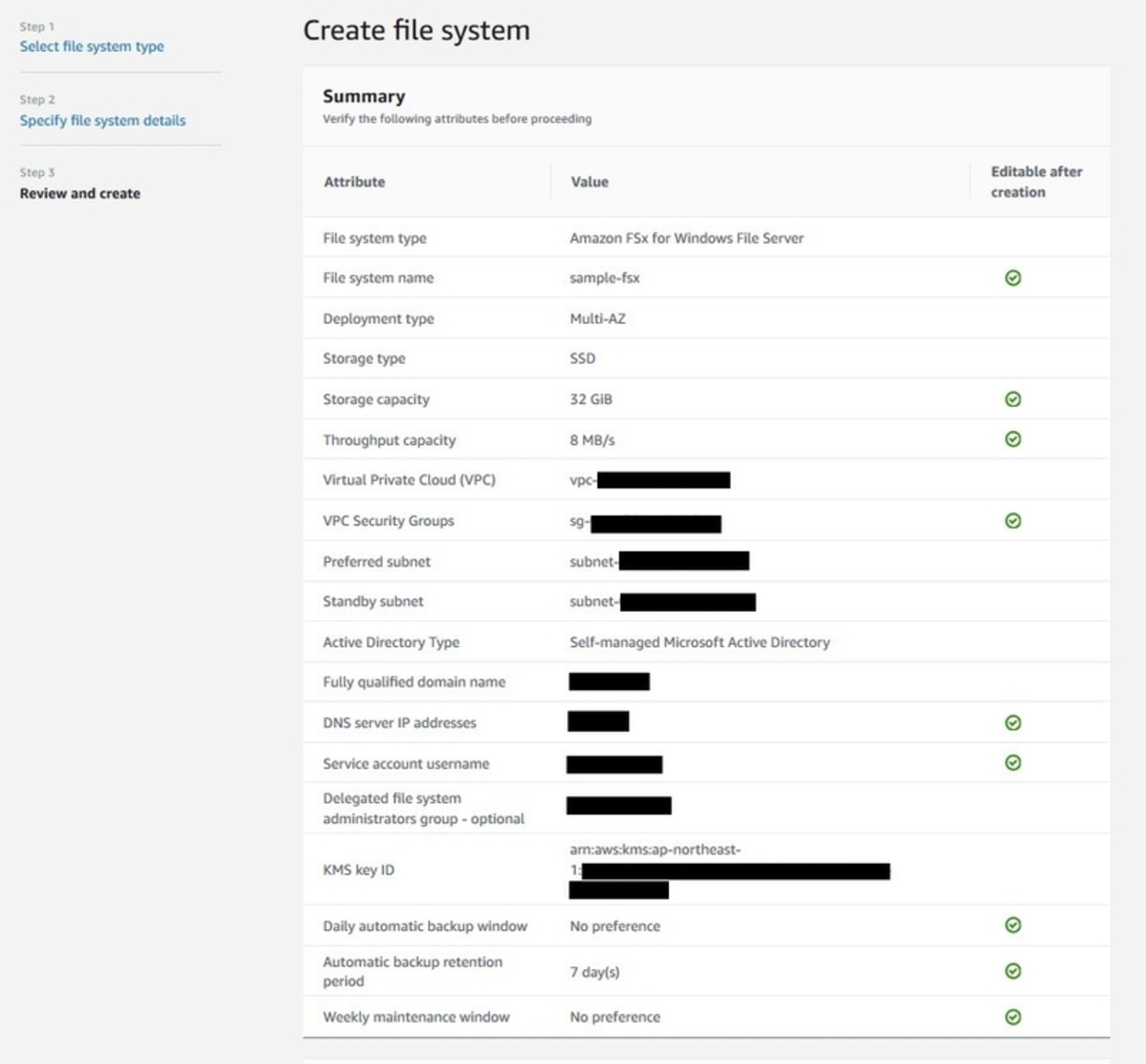1146x1064 pixels.
Task: Click editable checkmark for Weekly maintenance window
Action: [x=1013, y=1016]
